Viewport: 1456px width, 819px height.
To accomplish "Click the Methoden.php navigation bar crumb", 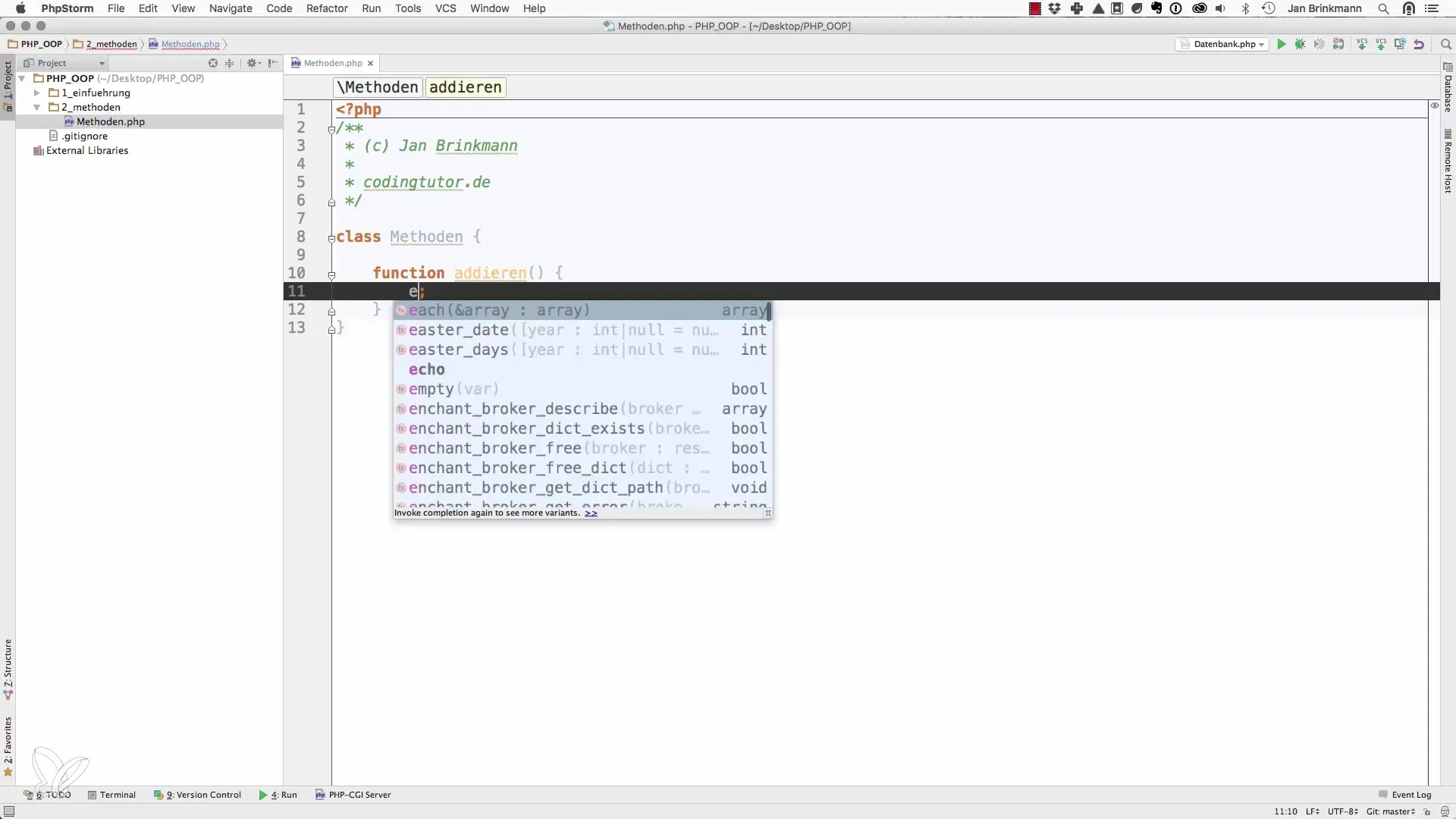I will (184, 44).
